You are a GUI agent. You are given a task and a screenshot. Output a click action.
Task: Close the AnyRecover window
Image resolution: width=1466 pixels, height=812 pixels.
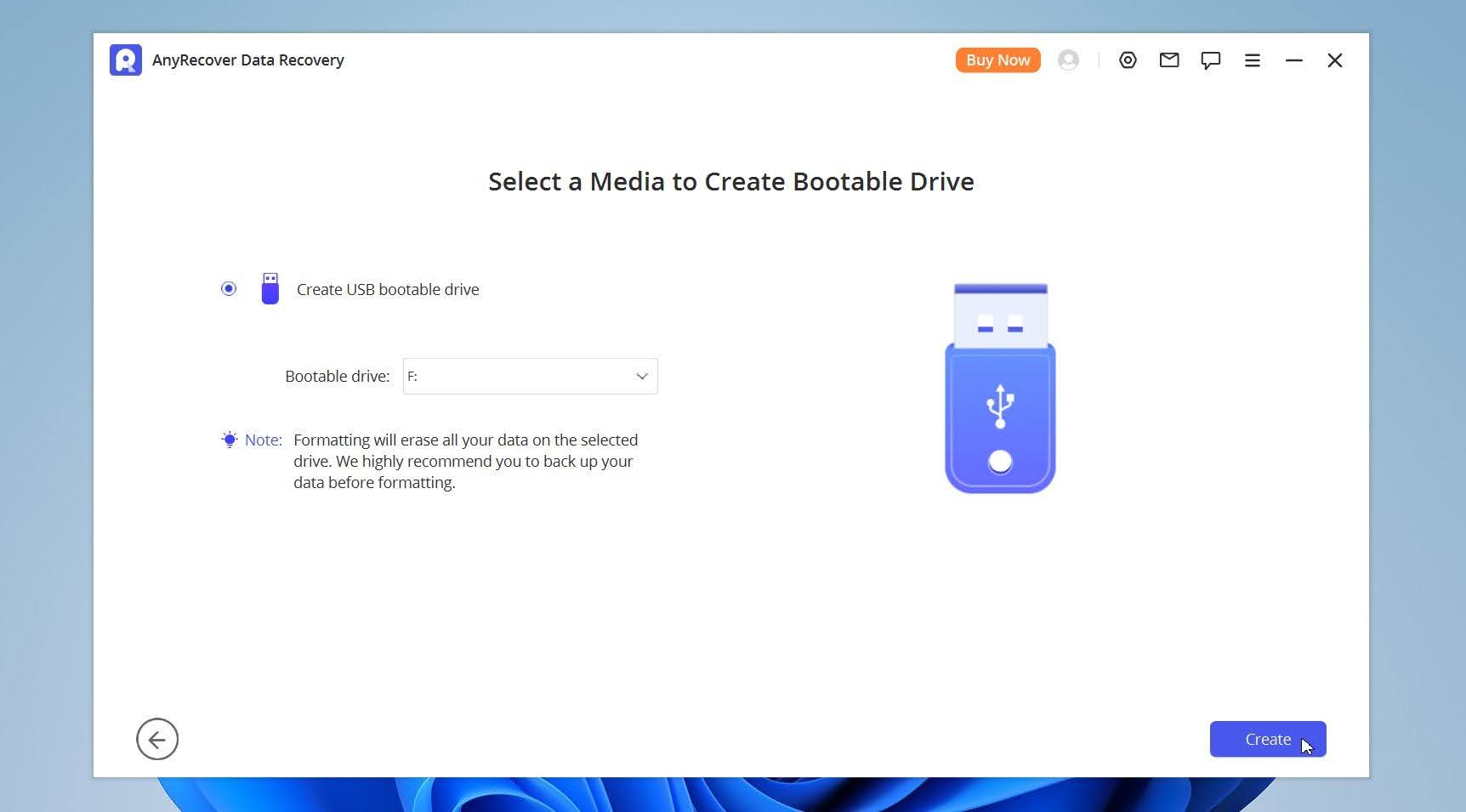tap(1335, 60)
